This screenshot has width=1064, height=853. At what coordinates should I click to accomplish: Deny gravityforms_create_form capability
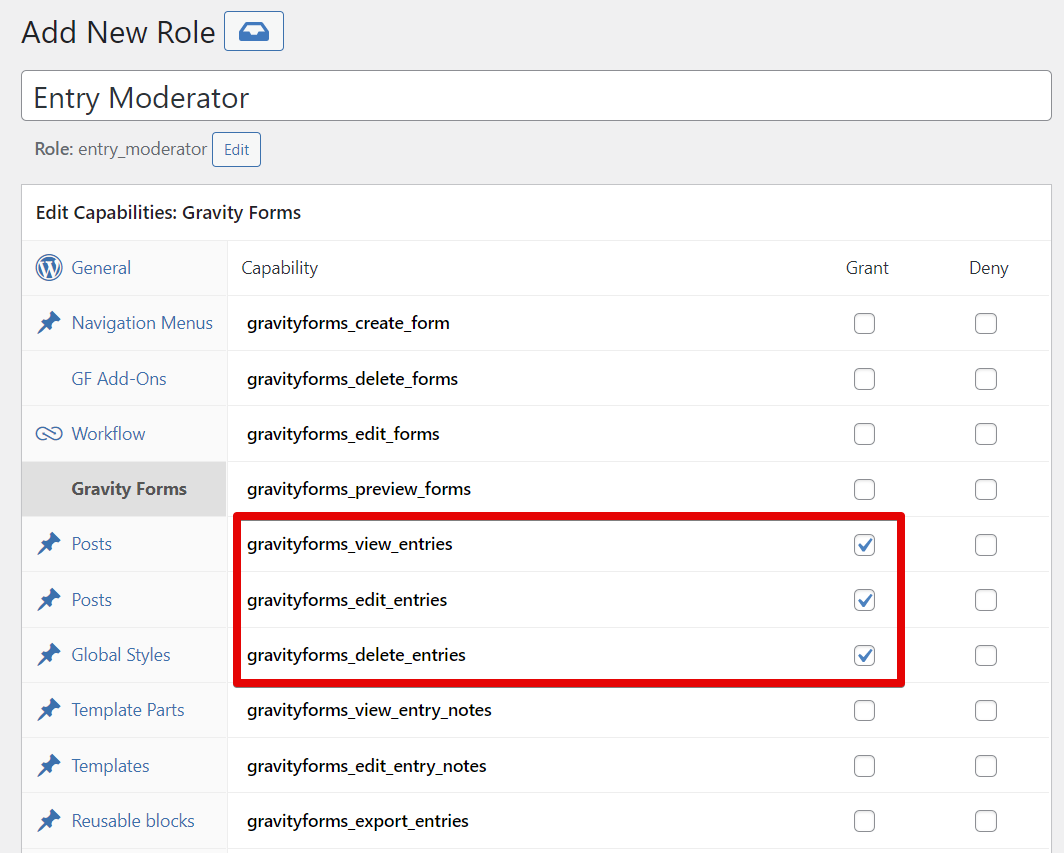(986, 323)
